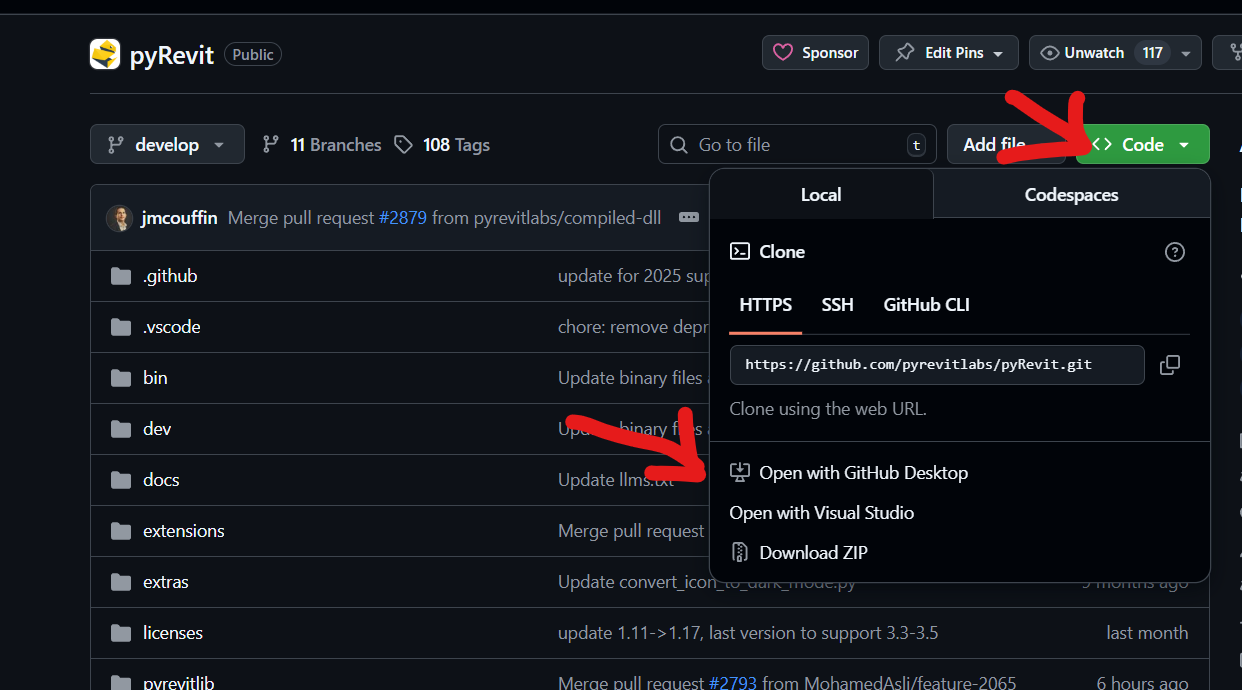The width and height of the screenshot is (1242, 690).
Task: Click the Sponsor button
Action: click(x=815, y=53)
